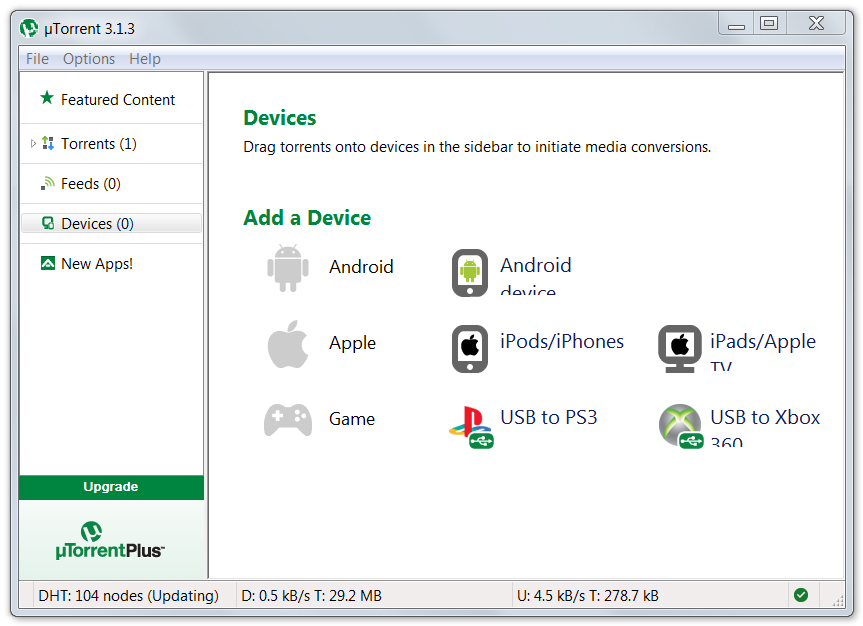Click the Android category label

click(x=361, y=267)
